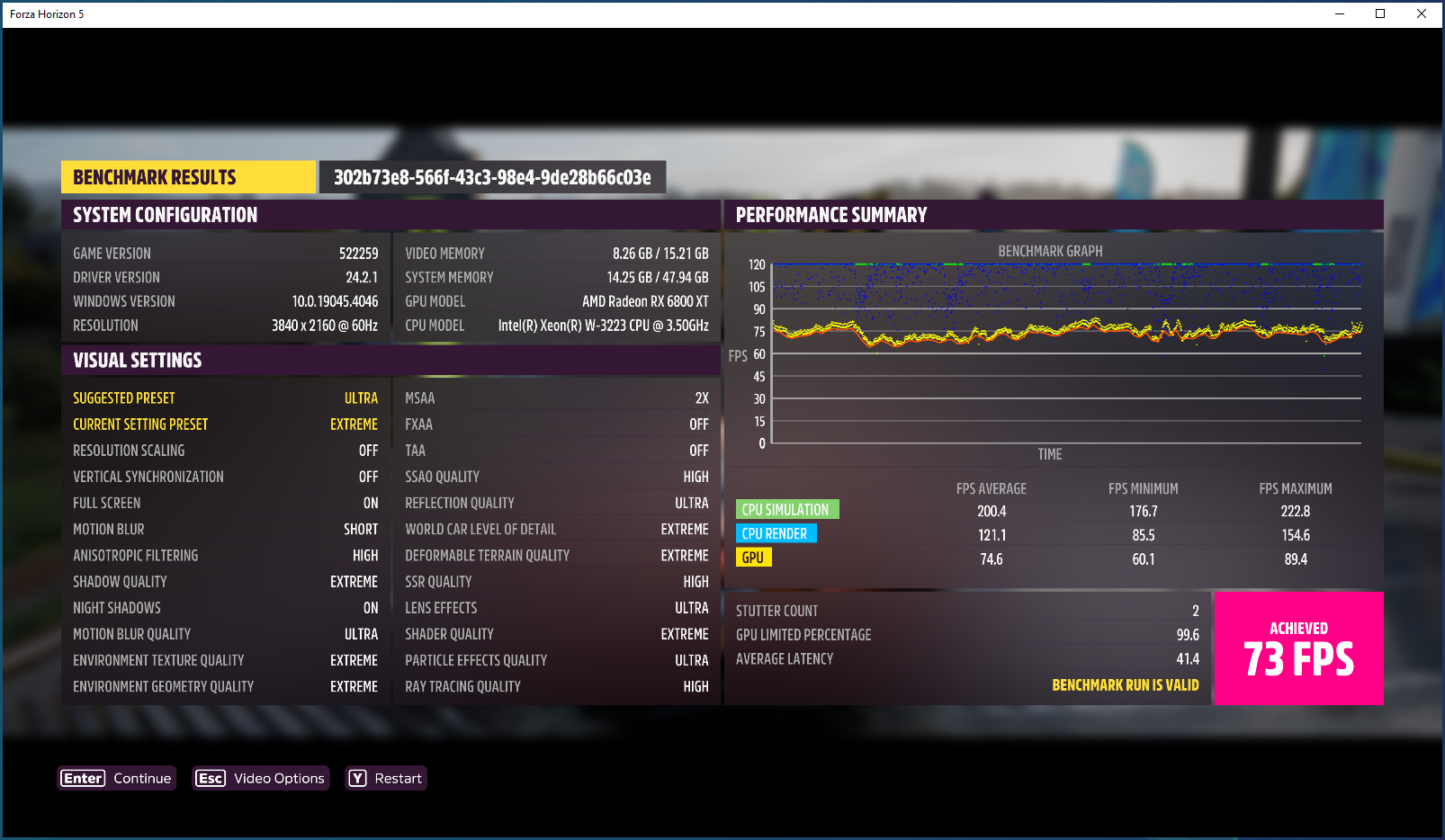The width and height of the screenshot is (1445, 840).
Task: Click CPU Render FPS minimum 85.5
Action: [1144, 535]
